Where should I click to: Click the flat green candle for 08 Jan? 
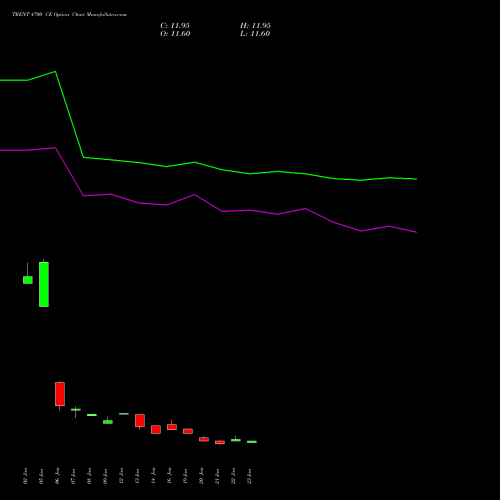(92, 415)
